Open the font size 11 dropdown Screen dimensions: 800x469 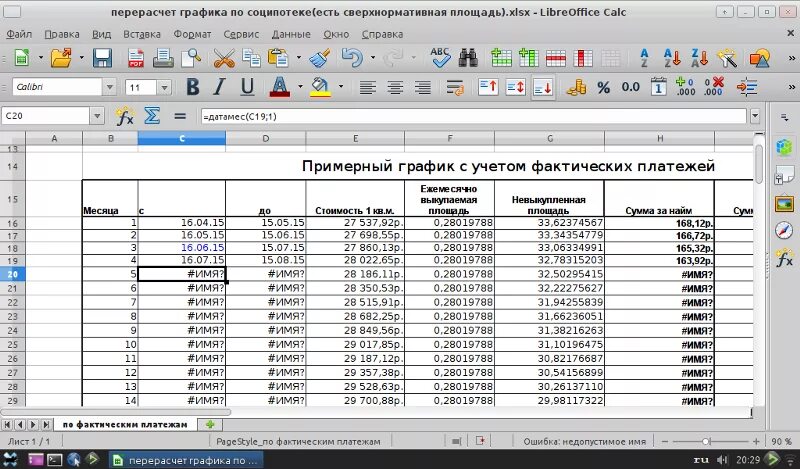click(164, 87)
